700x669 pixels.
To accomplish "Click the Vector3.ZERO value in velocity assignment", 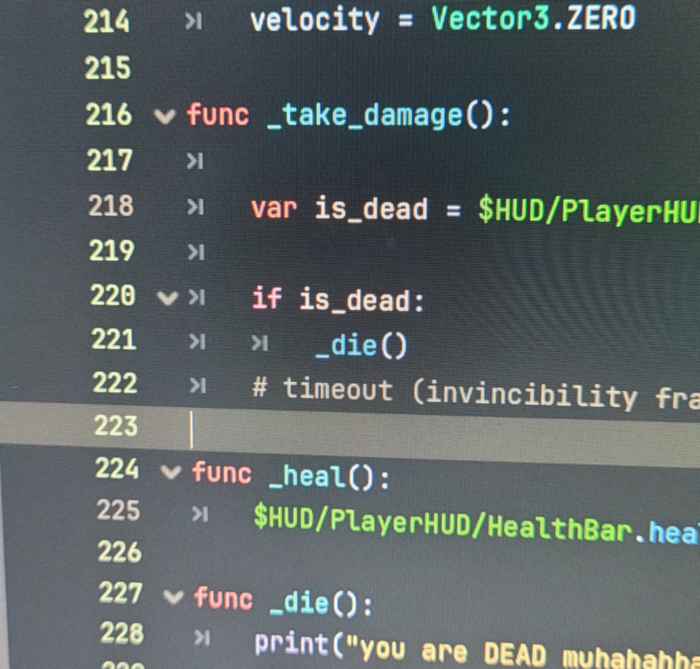I will click(532, 19).
